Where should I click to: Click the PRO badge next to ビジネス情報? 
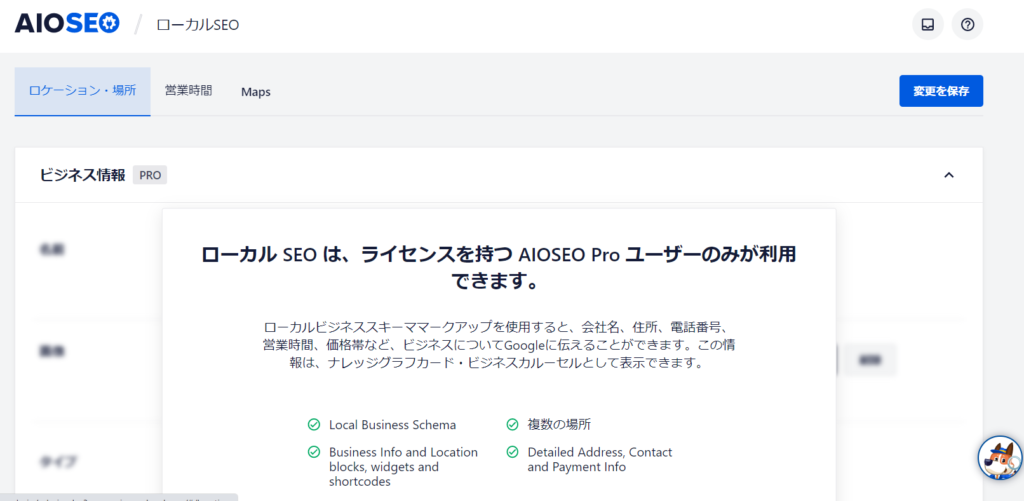click(x=150, y=175)
